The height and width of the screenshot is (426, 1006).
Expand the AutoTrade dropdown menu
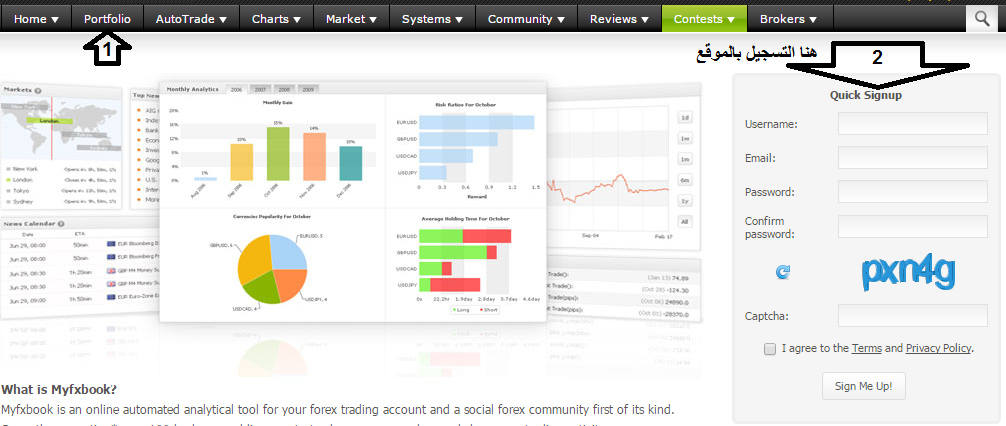point(191,19)
